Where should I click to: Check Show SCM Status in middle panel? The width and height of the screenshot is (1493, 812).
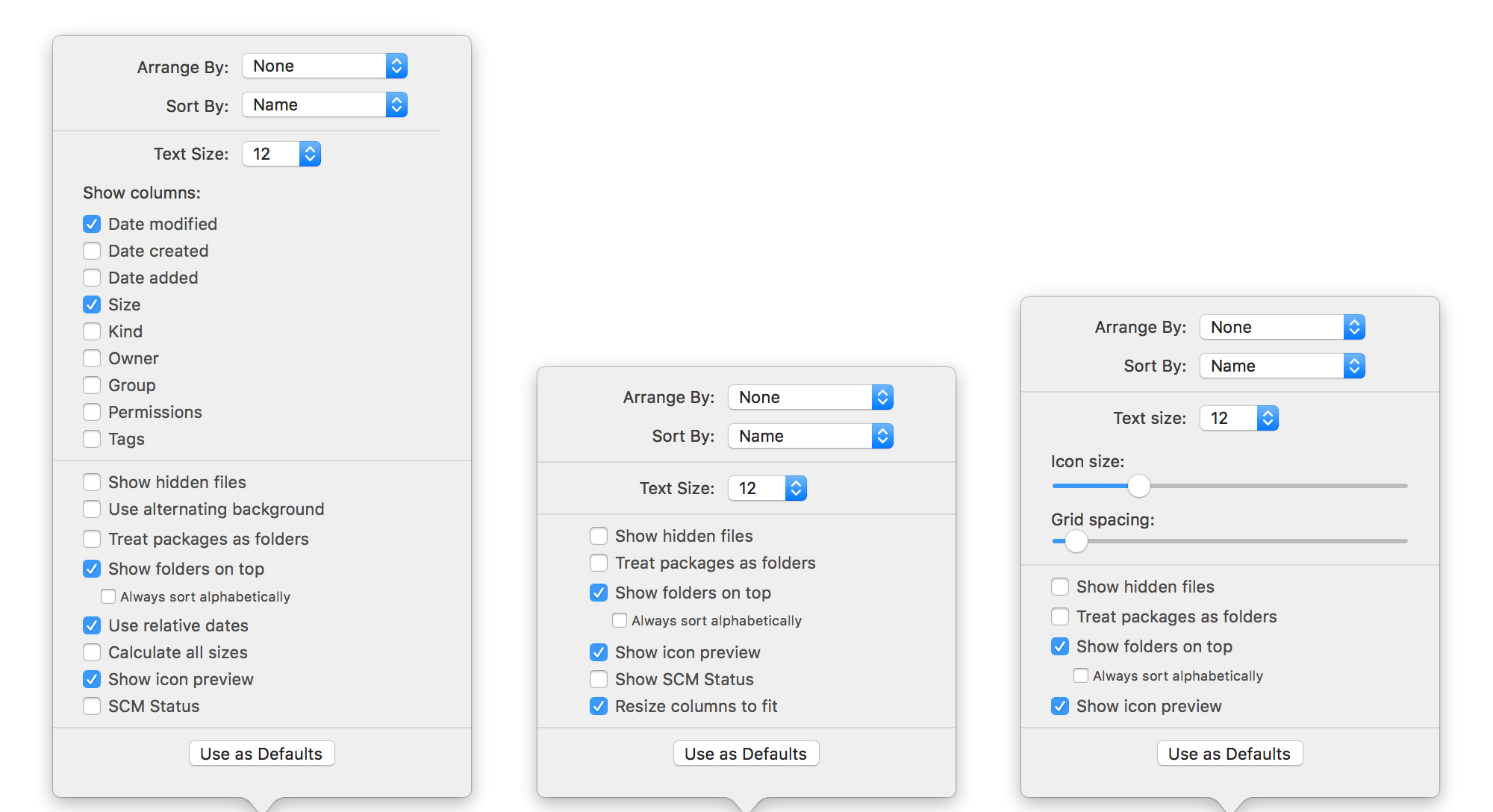[599, 679]
